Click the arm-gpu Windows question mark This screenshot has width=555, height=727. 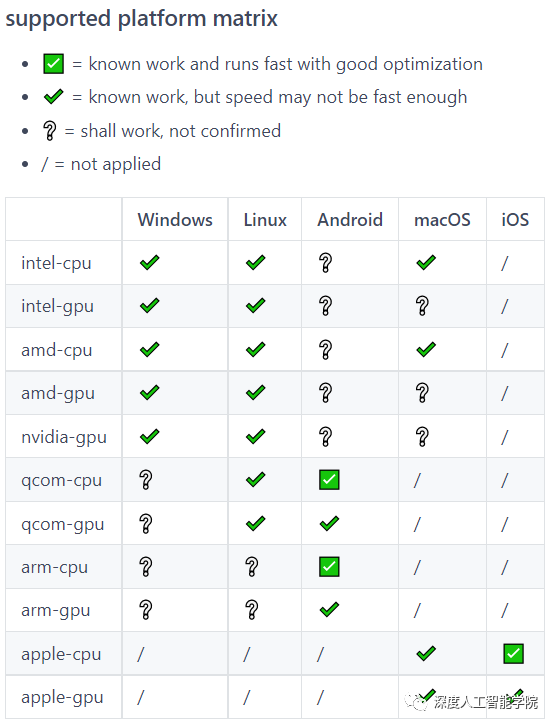pos(146,610)
